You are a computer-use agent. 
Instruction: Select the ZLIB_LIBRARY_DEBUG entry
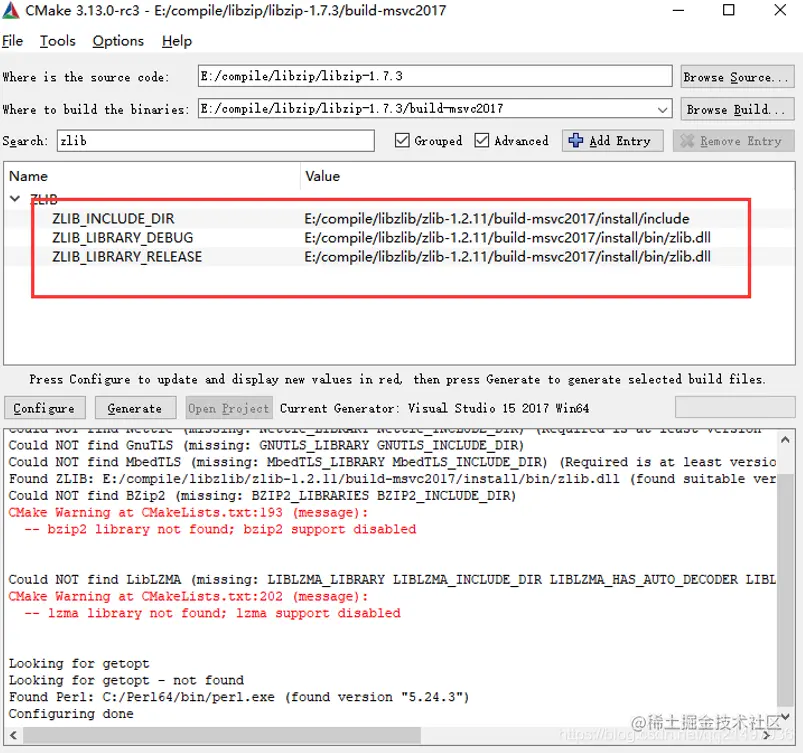click(122, 238)
